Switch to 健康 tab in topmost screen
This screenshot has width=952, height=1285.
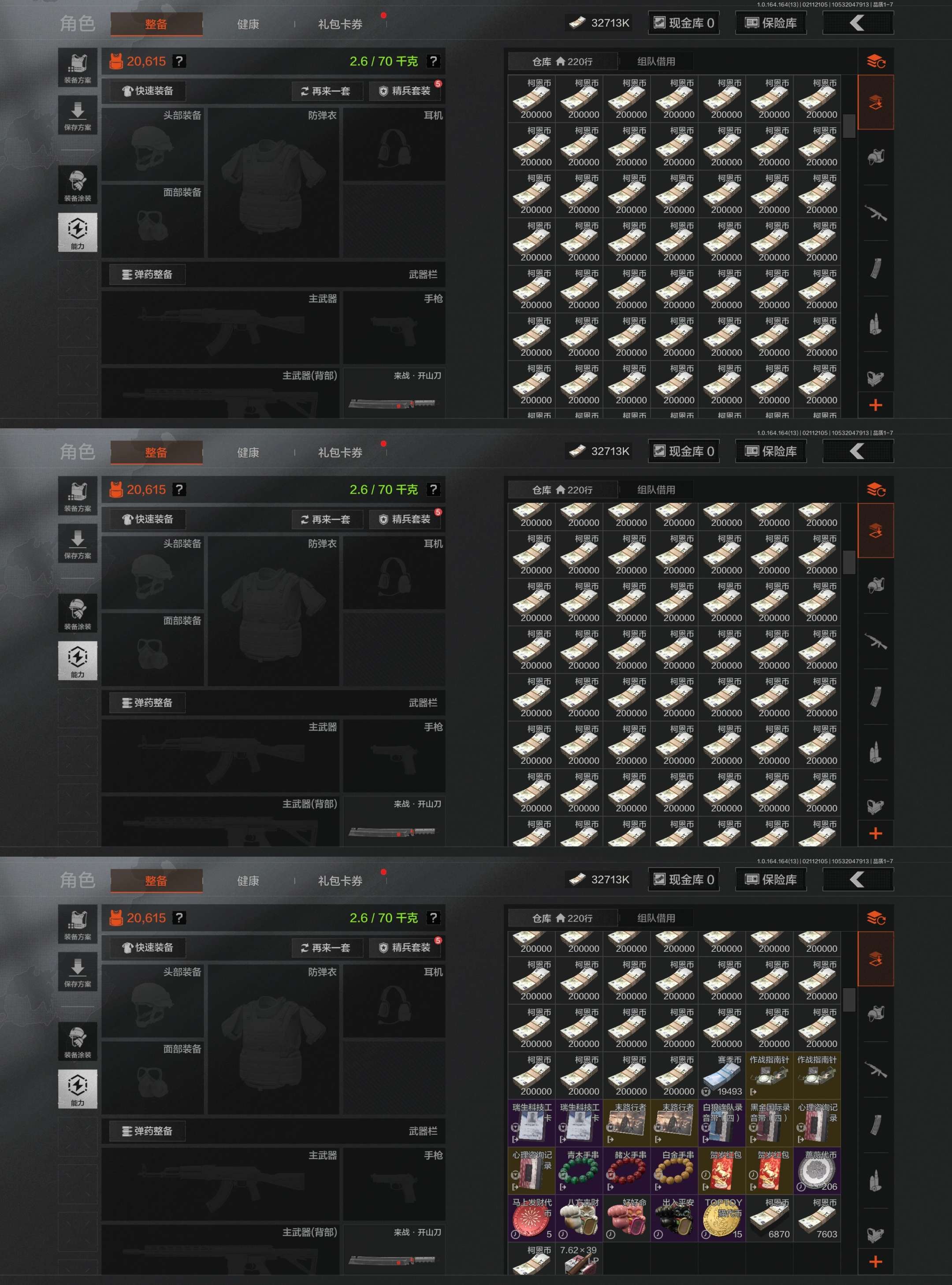(248, 24)
